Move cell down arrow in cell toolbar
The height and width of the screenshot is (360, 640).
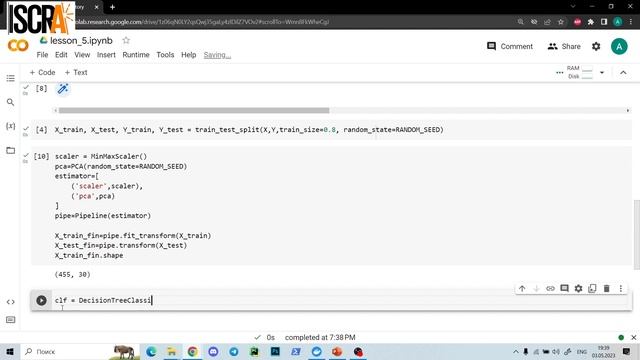coord(536,289)
